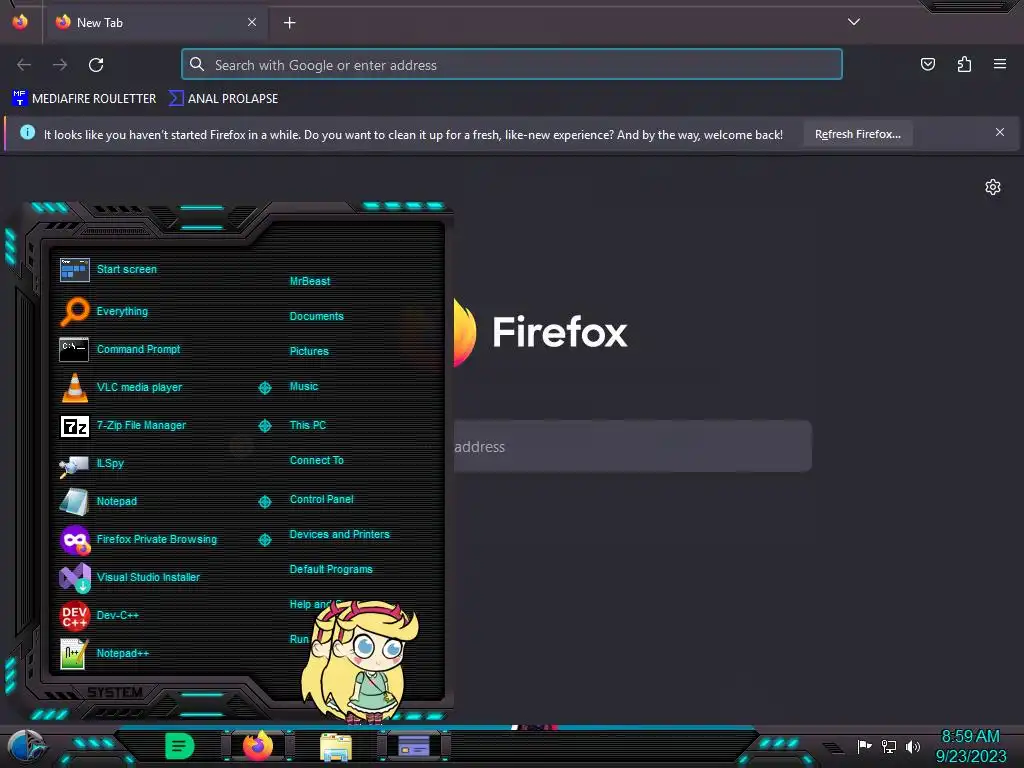Open the Extensions puzzle icon
Screen dimensions: 1024x768
[964, 64]
